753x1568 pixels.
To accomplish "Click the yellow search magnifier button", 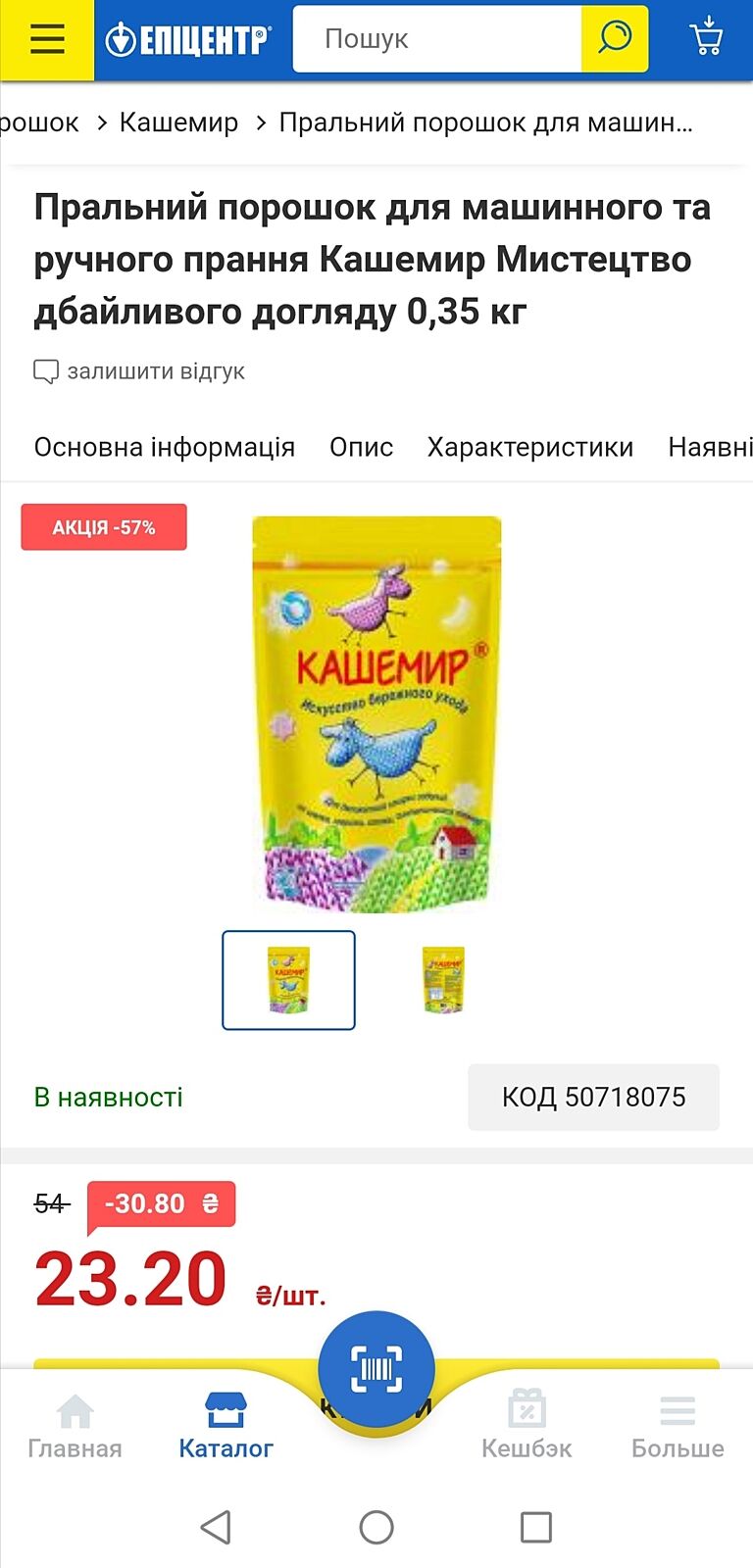I will click(615, 39).
